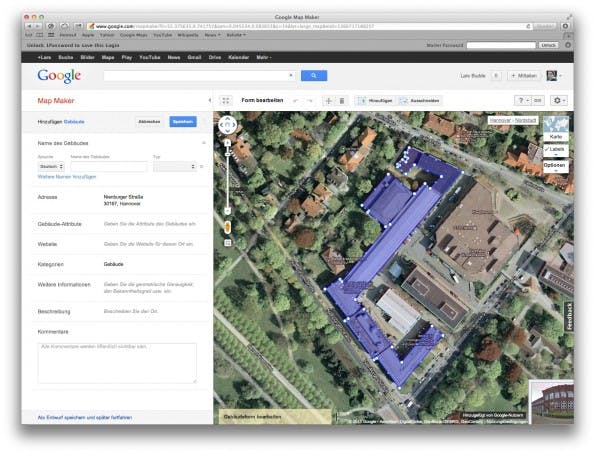Click the Hannover breadcrumb link on map
This screenshot has height=454, width=595.
point(500,120)
